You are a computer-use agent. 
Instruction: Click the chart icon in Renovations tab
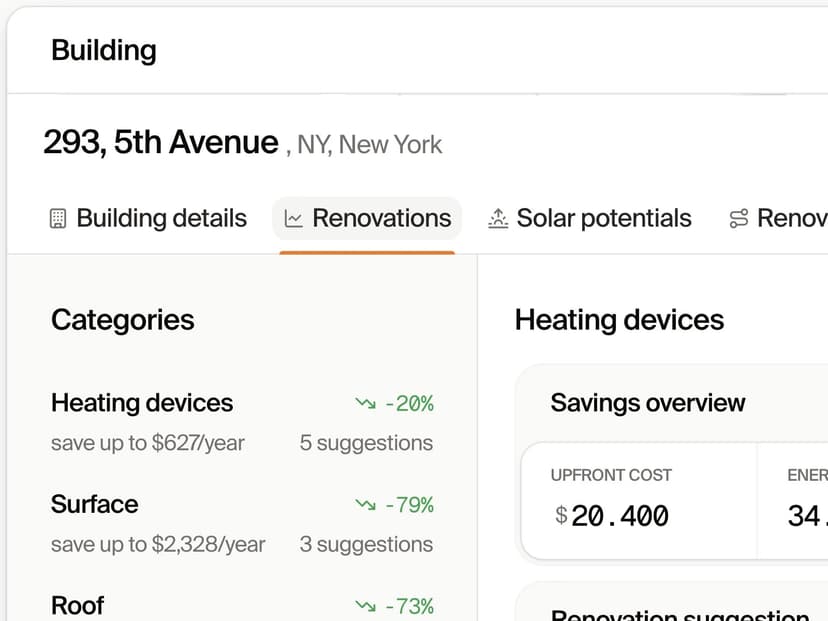click(x=293, y=218)
